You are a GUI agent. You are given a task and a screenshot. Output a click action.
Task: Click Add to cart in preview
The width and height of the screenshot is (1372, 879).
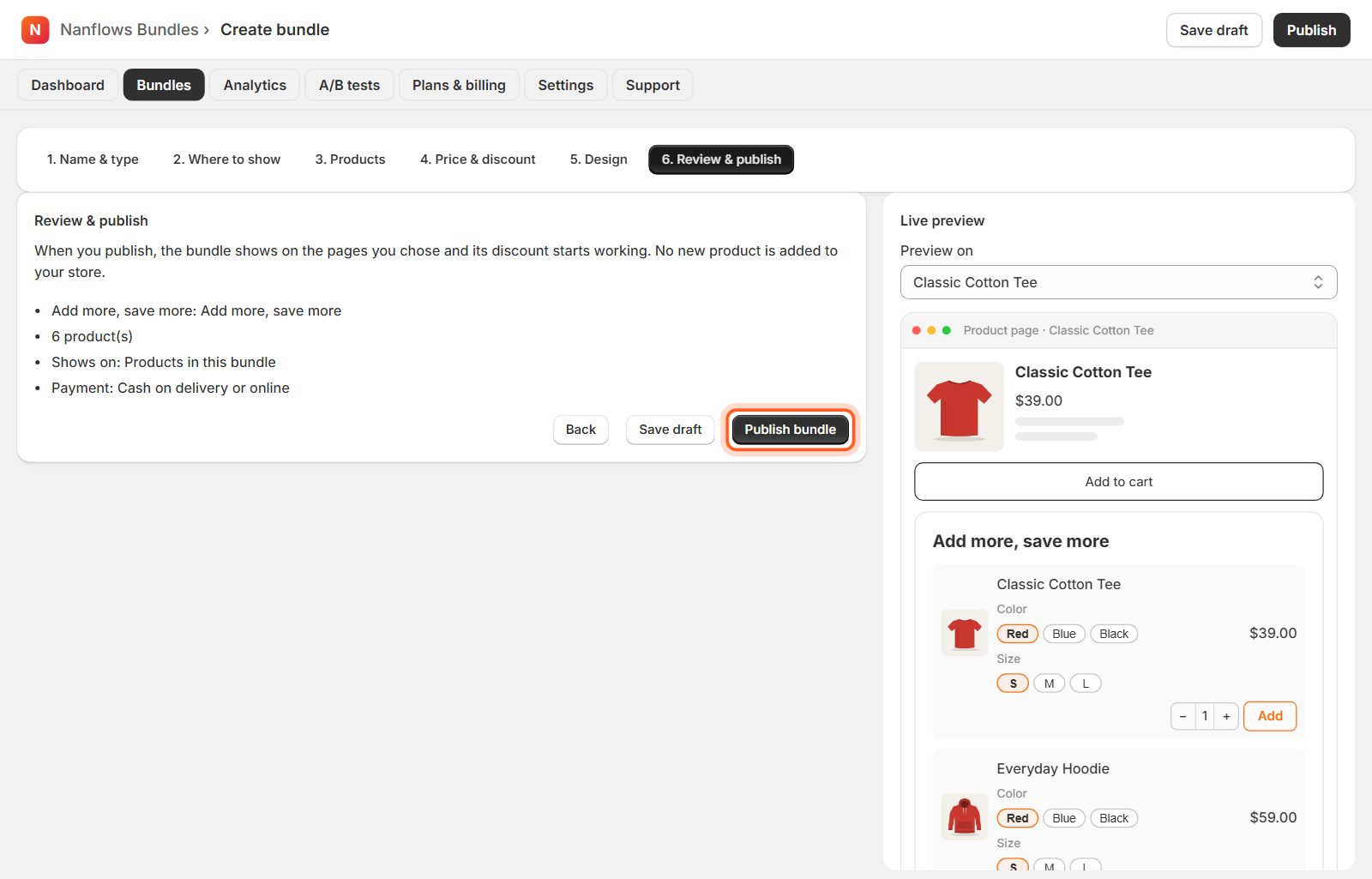[1118, 482]
